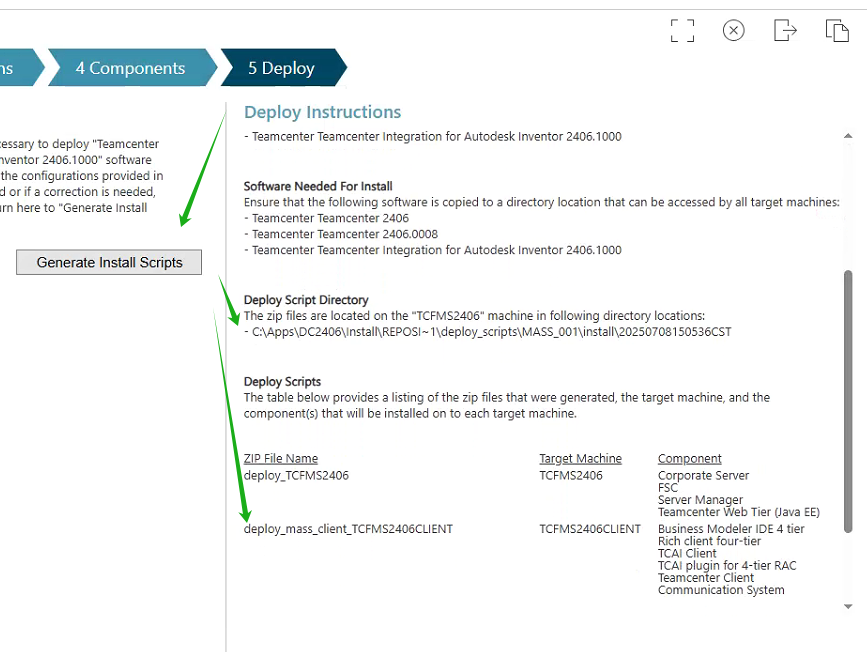Click the deploy scripts directory path text
Viewport: 867px width, 652px height.
[492, 332]
